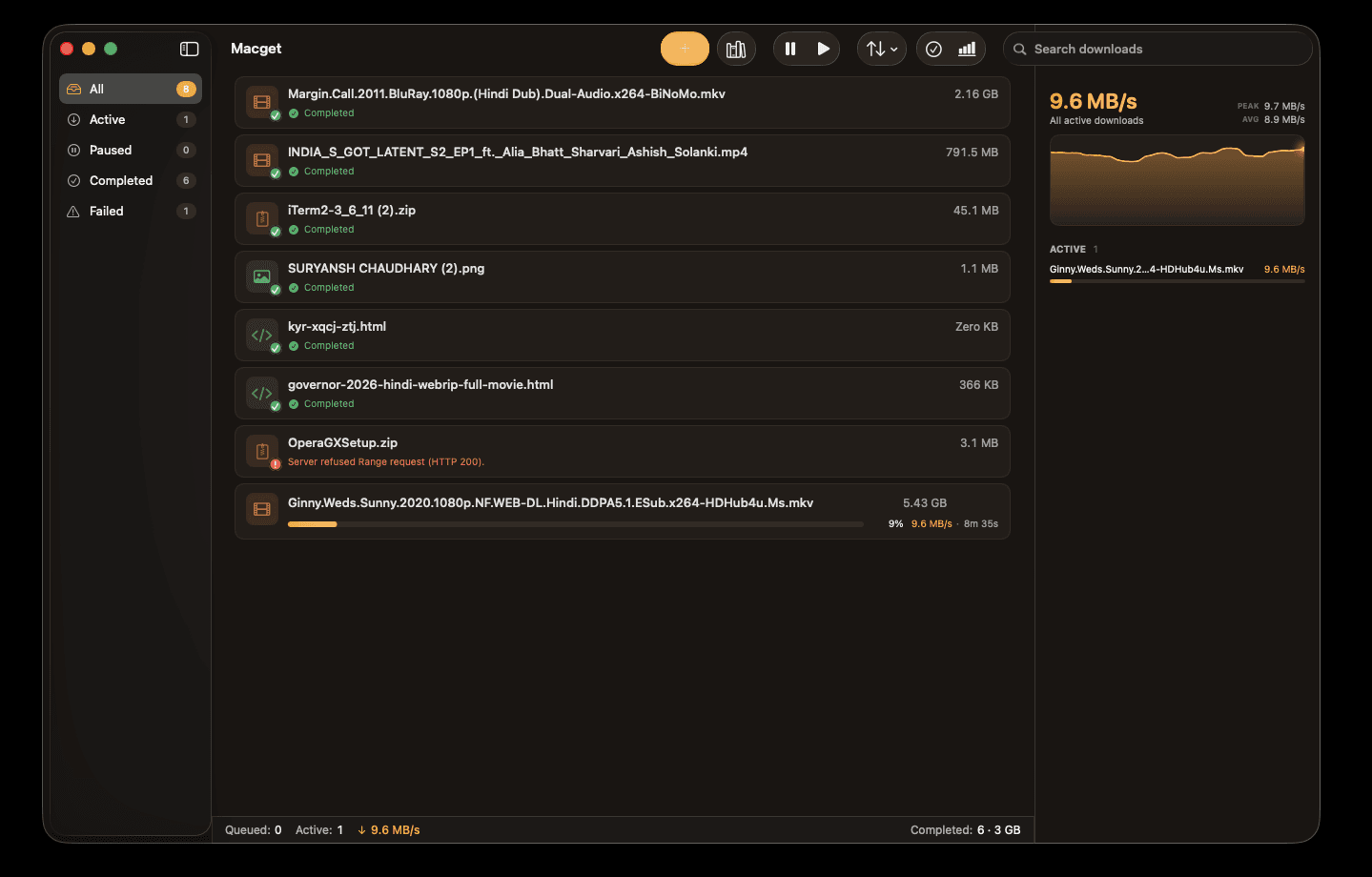Click the green check badge on iTerm2 zip
The image size is (1372, 877).
[276, 232]
